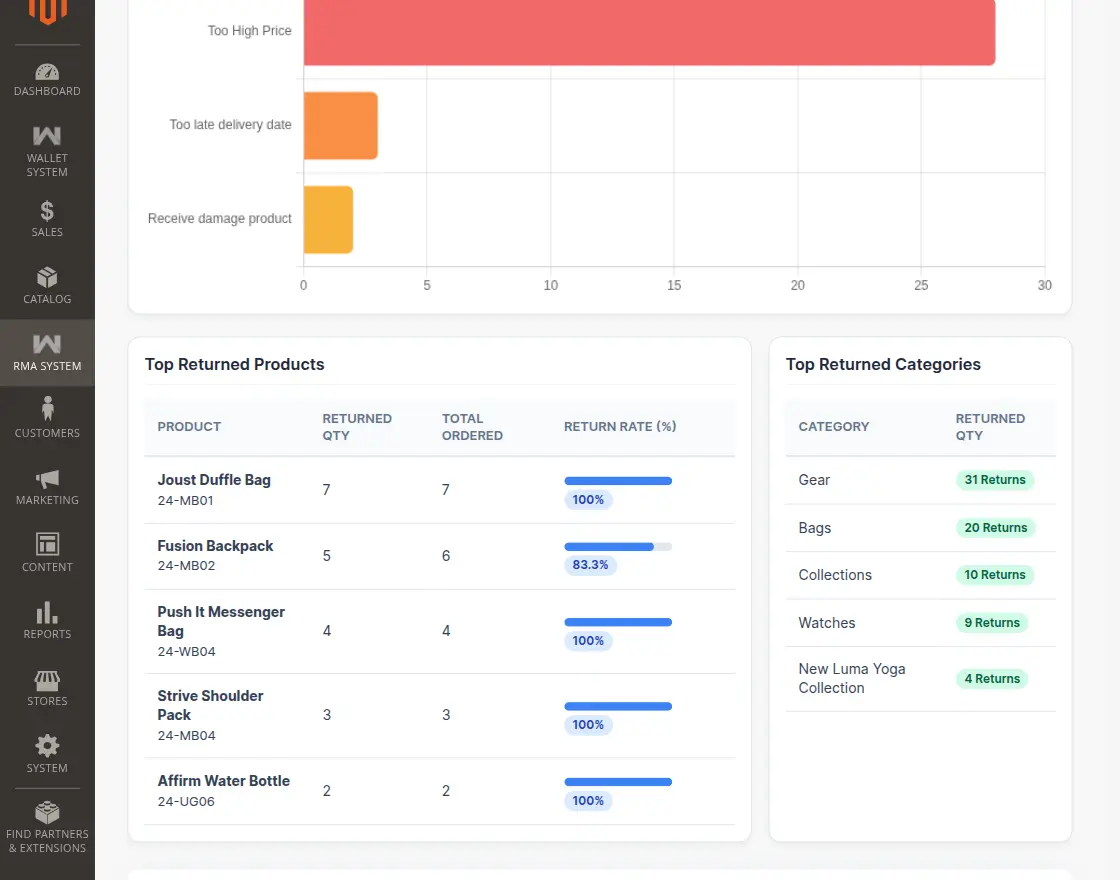Click Fusion Backpack total ordered value 6
The width and height of the screenshot is (1120, 880).
[x=446, y=556]
